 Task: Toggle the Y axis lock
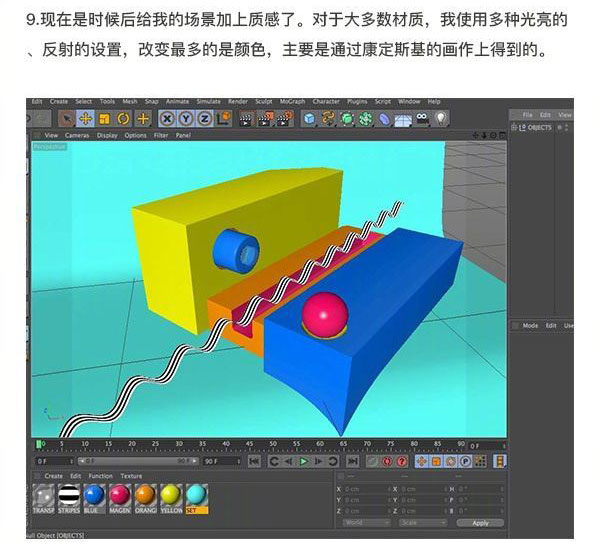[186, 119]
